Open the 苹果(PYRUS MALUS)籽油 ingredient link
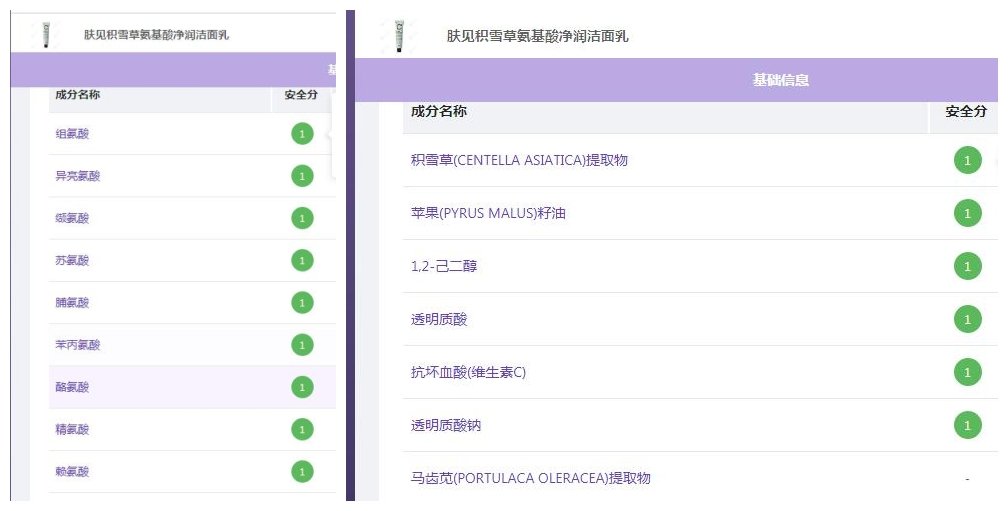This screenshot has height=511, width=1008. (x=488, y=213)
